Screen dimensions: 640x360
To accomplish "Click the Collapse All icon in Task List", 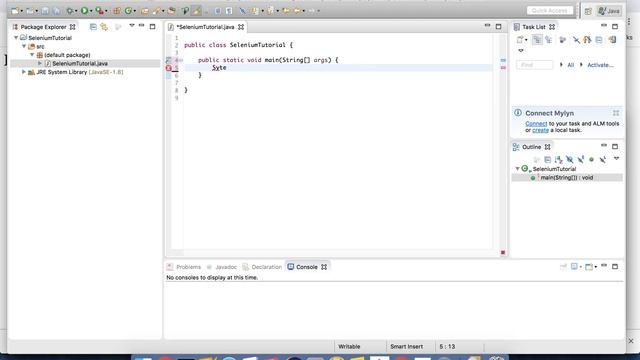I will [x=599, y=40].
